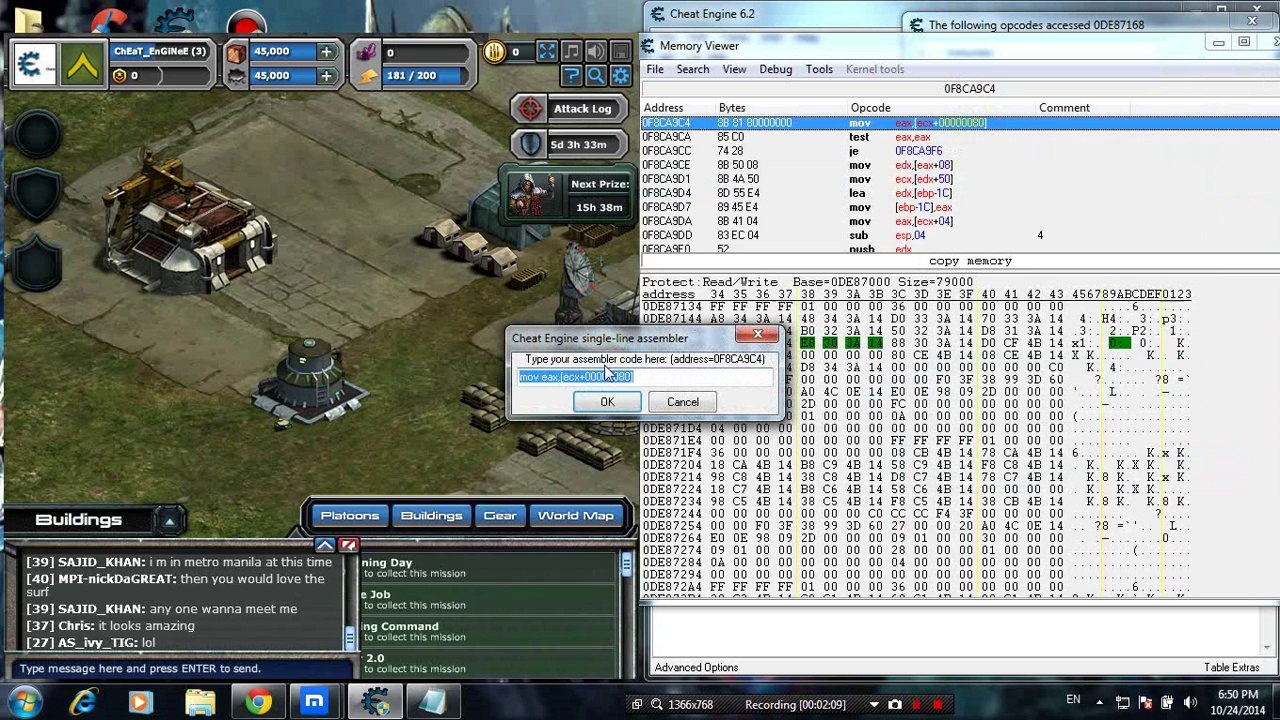This screenshot has height=720, width=1280.
Task: Collapse the chat with the blue up-arrow
Action: (325, 545)
